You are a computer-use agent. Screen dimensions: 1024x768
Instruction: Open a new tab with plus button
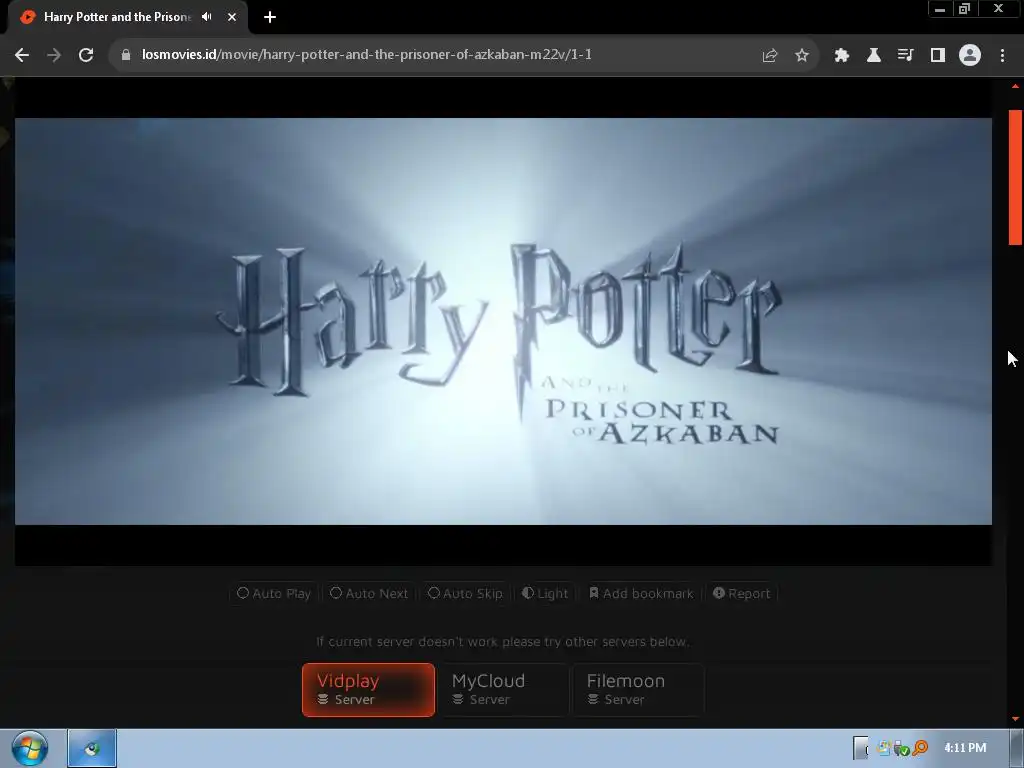click(270, 17)
